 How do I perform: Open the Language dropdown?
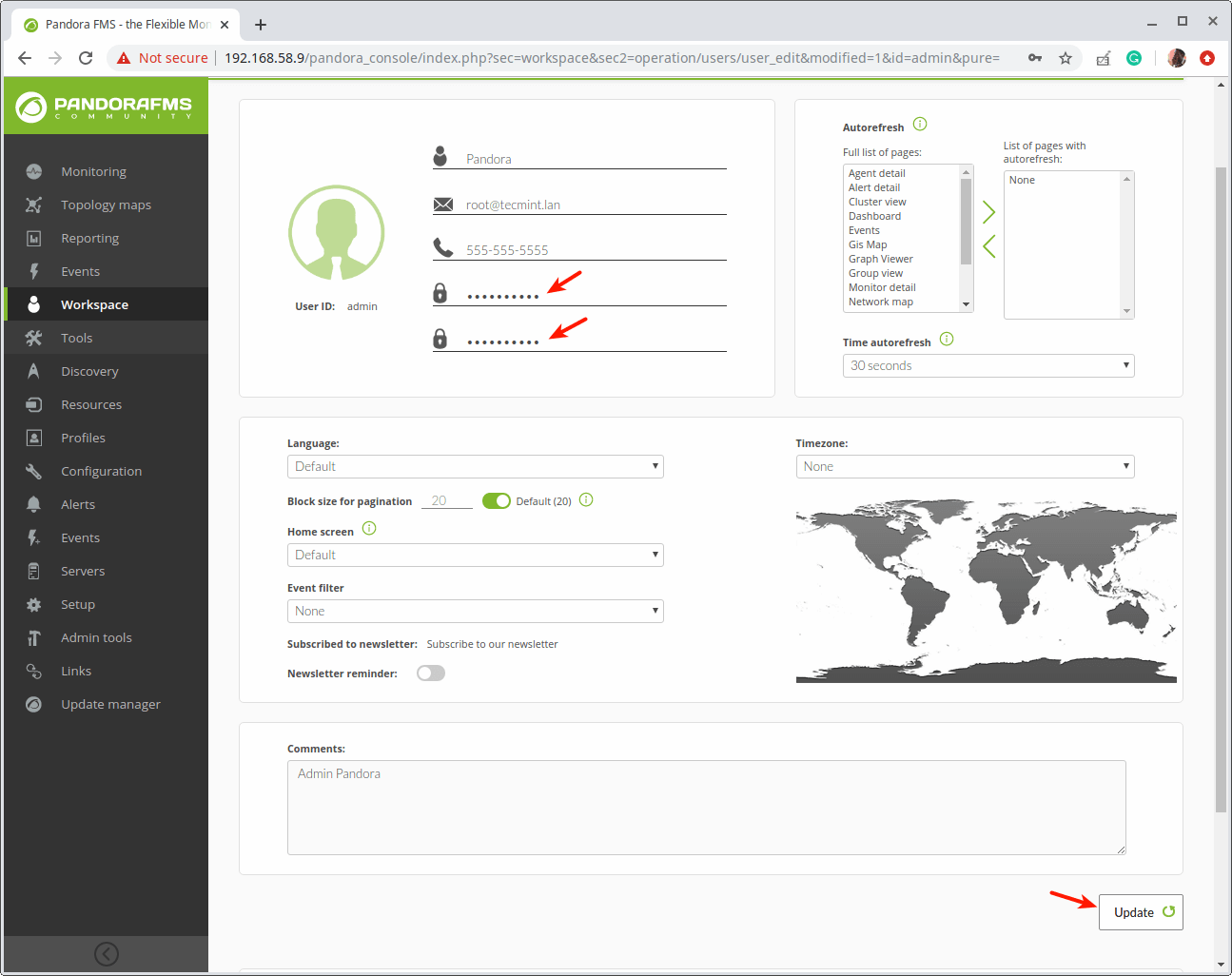click(475, 466)
